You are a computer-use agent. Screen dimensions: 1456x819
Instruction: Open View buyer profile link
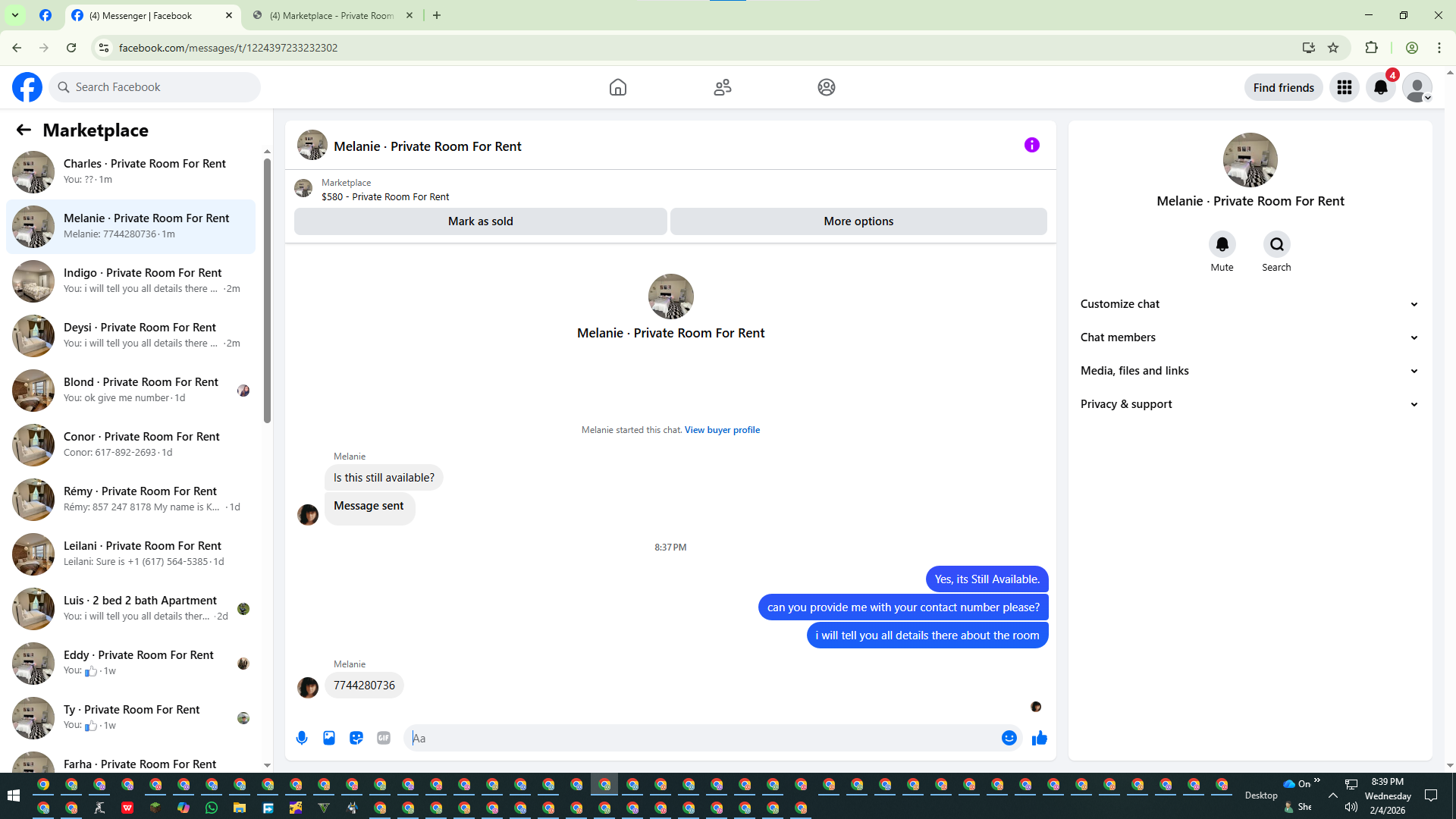pyautogui.click(x=722, y=430)
